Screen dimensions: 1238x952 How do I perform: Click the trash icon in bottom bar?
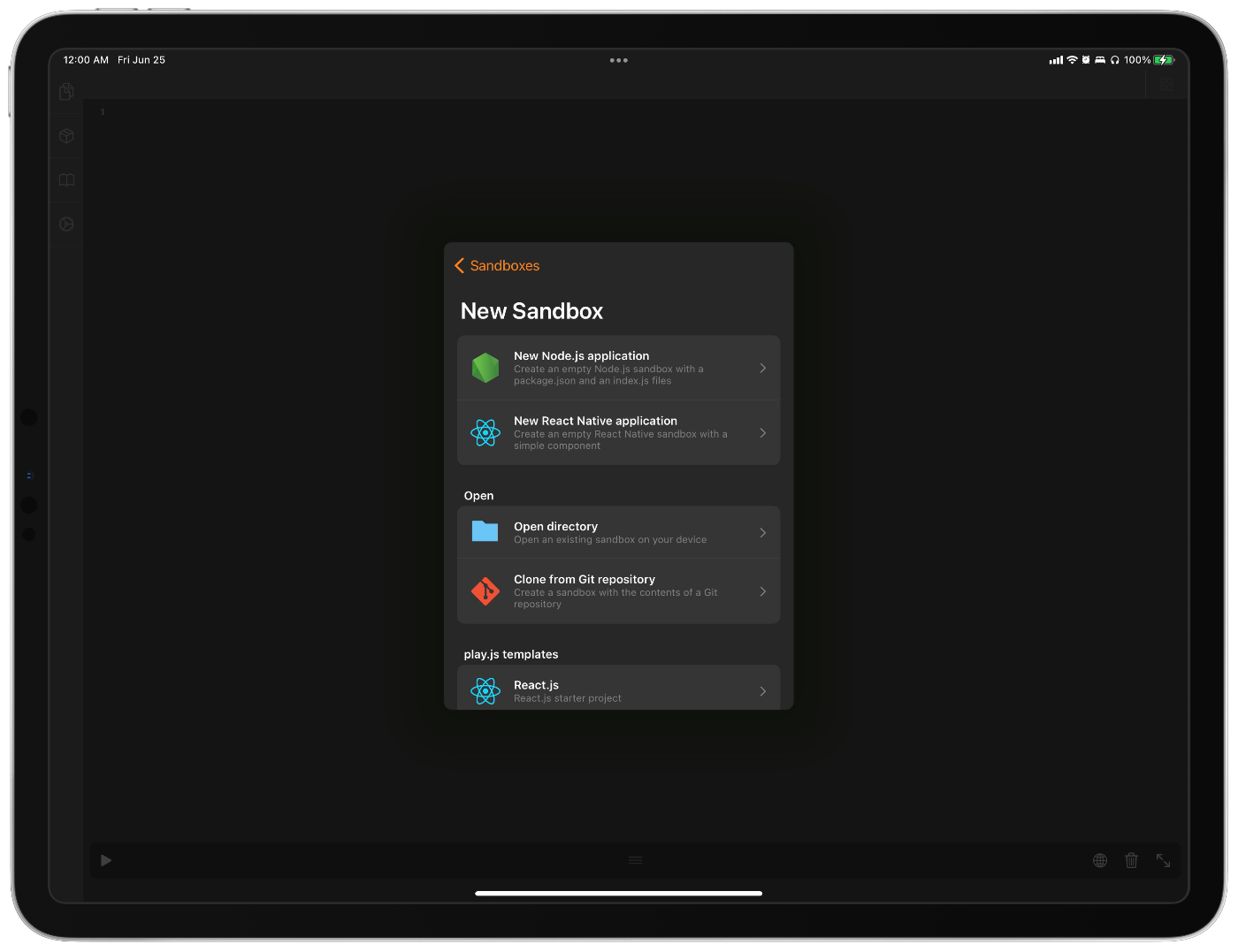(1131, 860)
